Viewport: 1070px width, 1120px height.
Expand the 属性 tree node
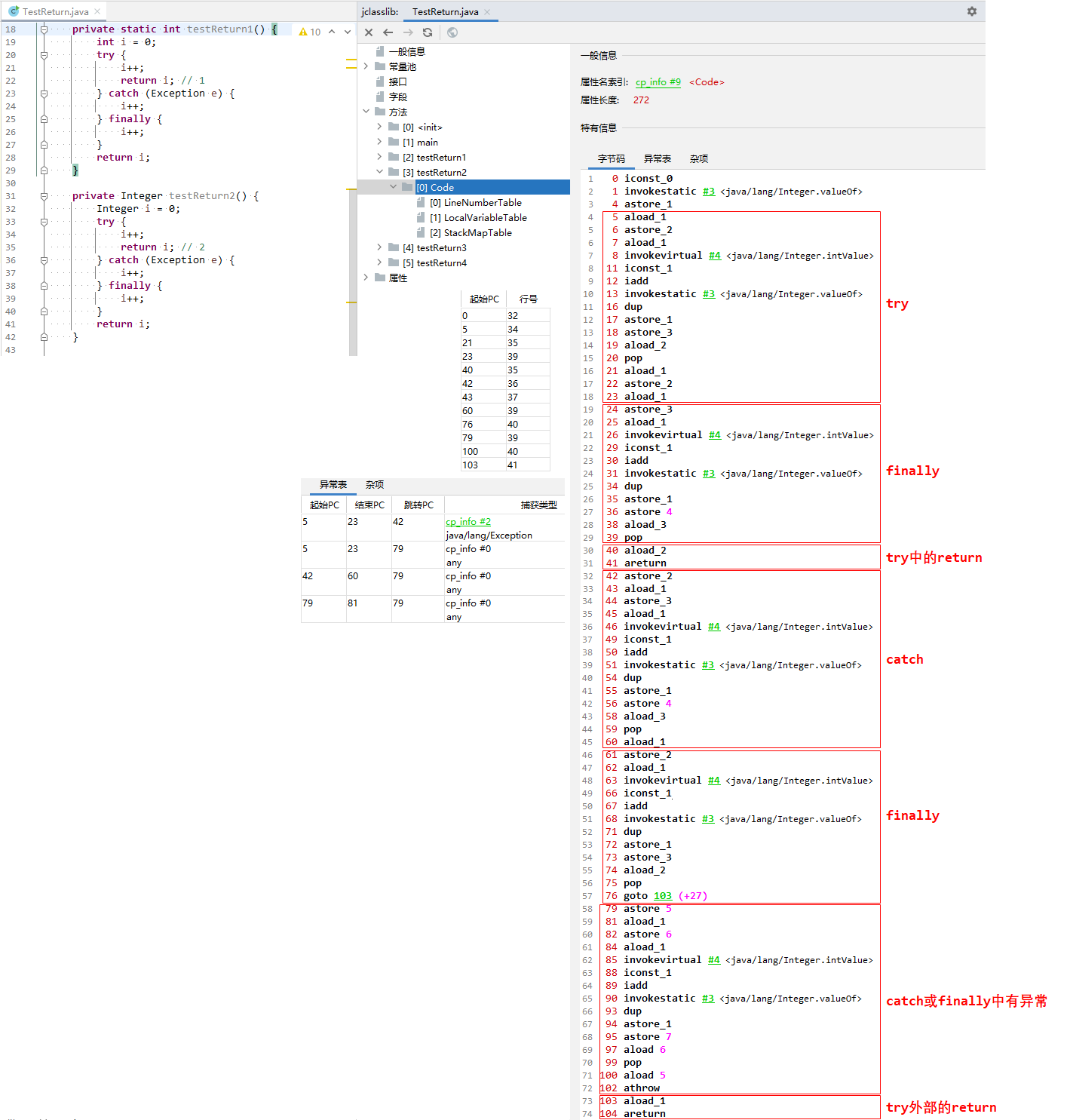pyautogui.click(x=366, y=278)
